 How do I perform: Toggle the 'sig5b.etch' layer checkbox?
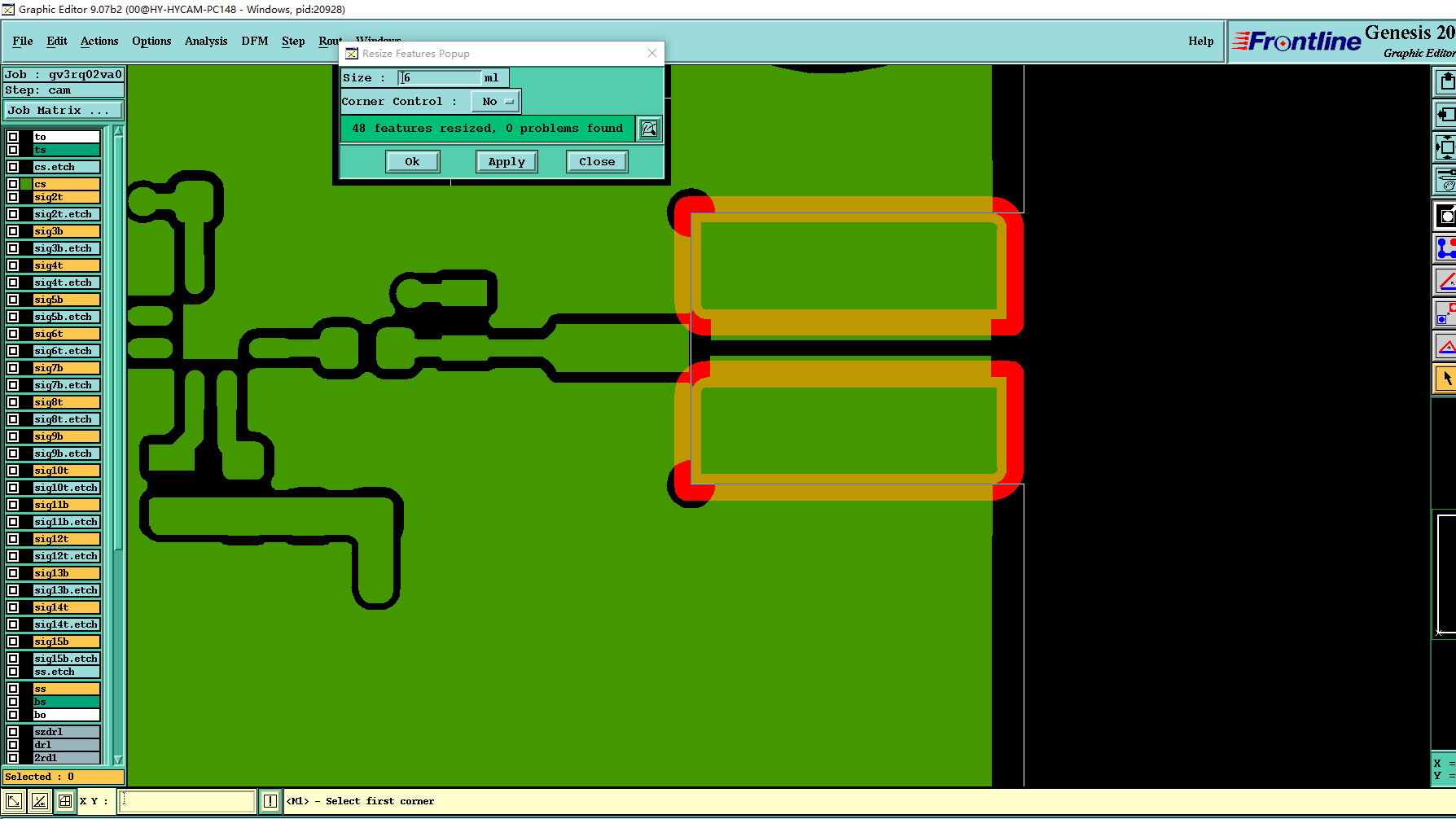(13, 317)
